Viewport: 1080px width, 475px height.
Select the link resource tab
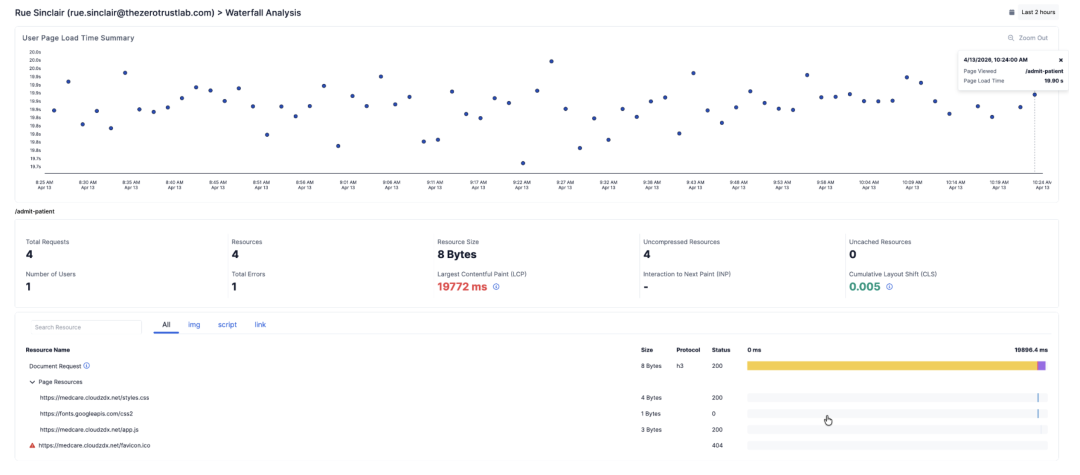tap(260, 325)
